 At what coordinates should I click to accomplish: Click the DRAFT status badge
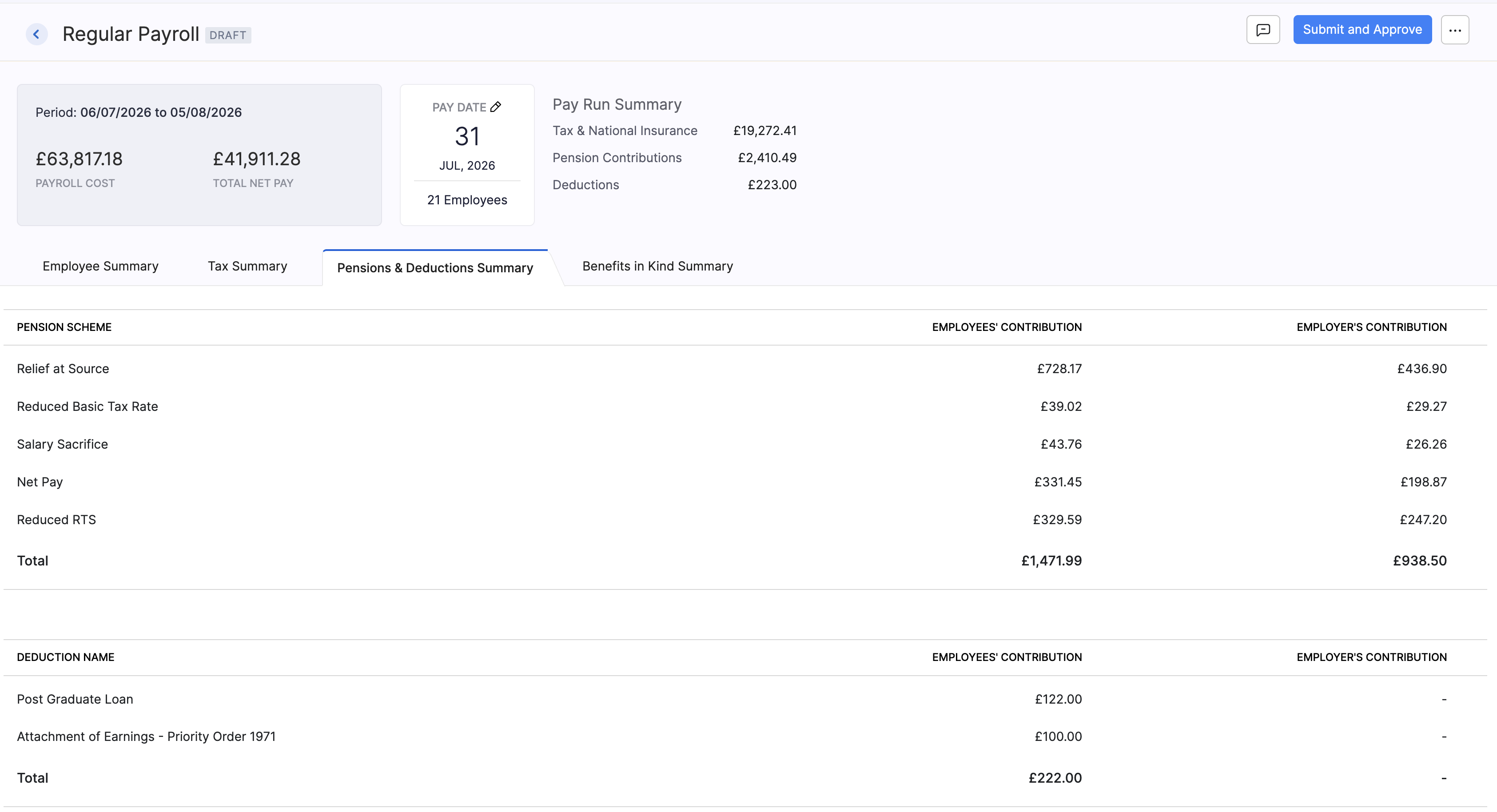[228, 35]
